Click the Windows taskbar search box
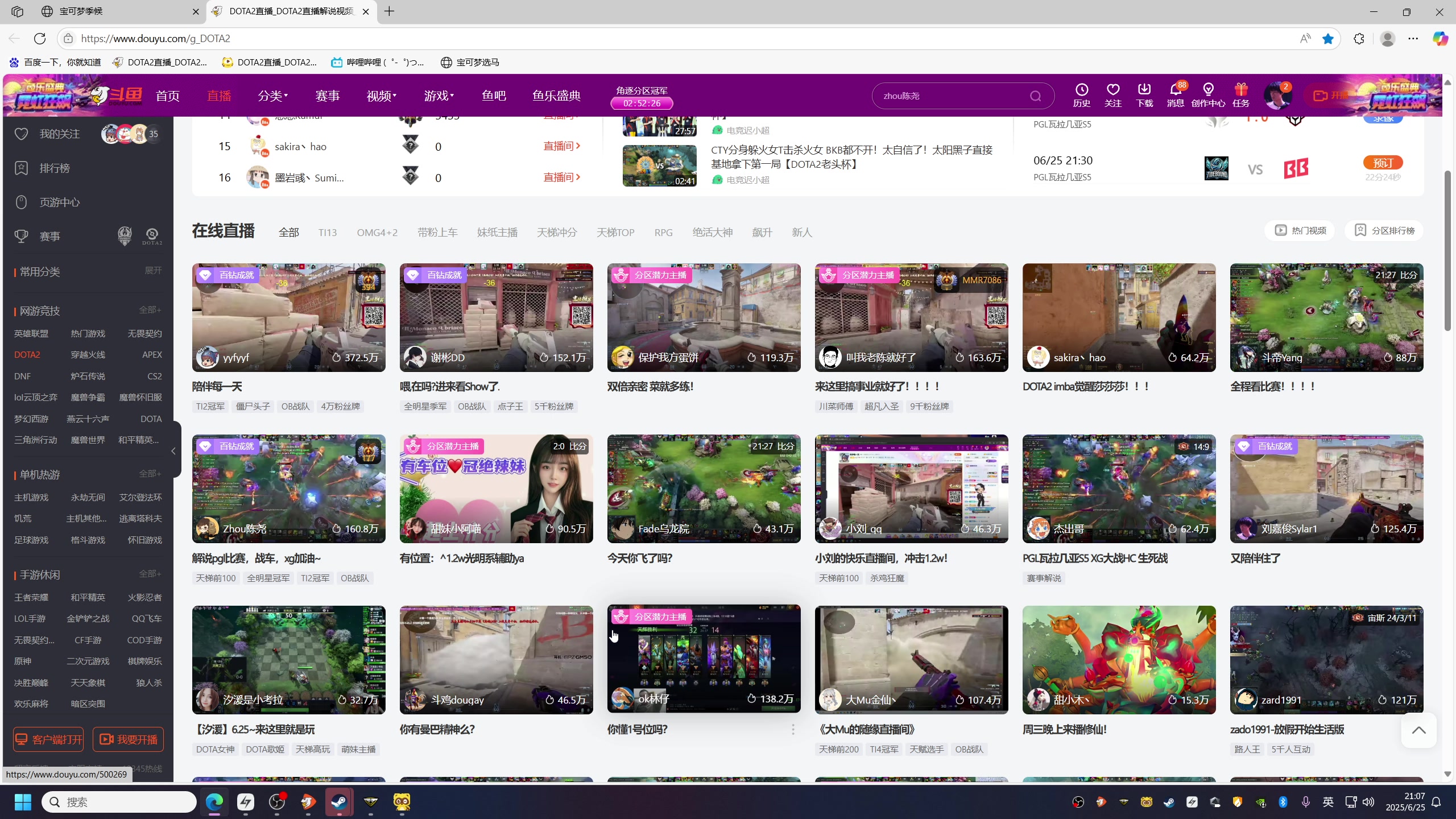 119,802
